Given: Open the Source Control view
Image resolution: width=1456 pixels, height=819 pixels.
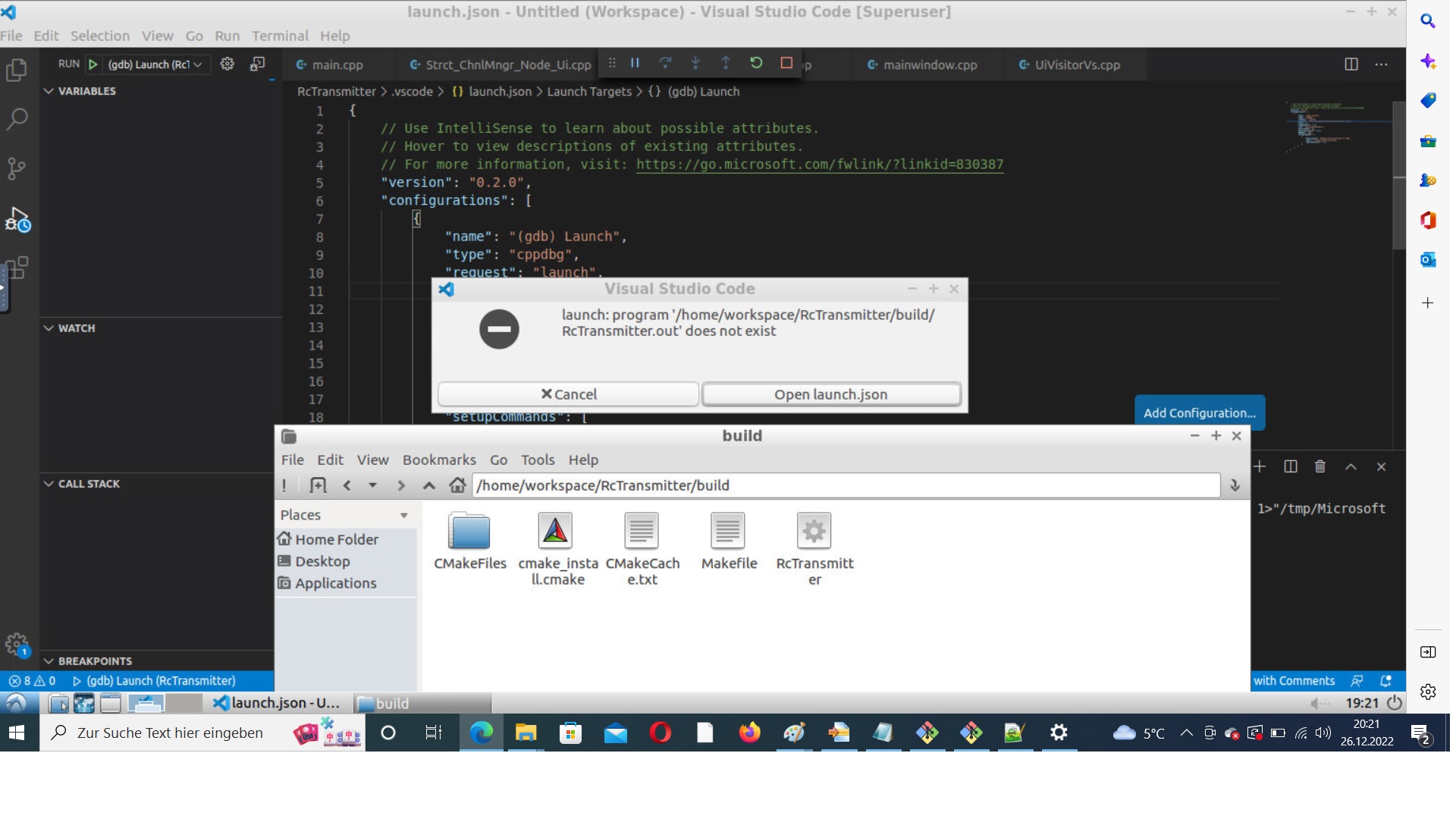Looking at the screenshot, I should (x=17, y=168).
